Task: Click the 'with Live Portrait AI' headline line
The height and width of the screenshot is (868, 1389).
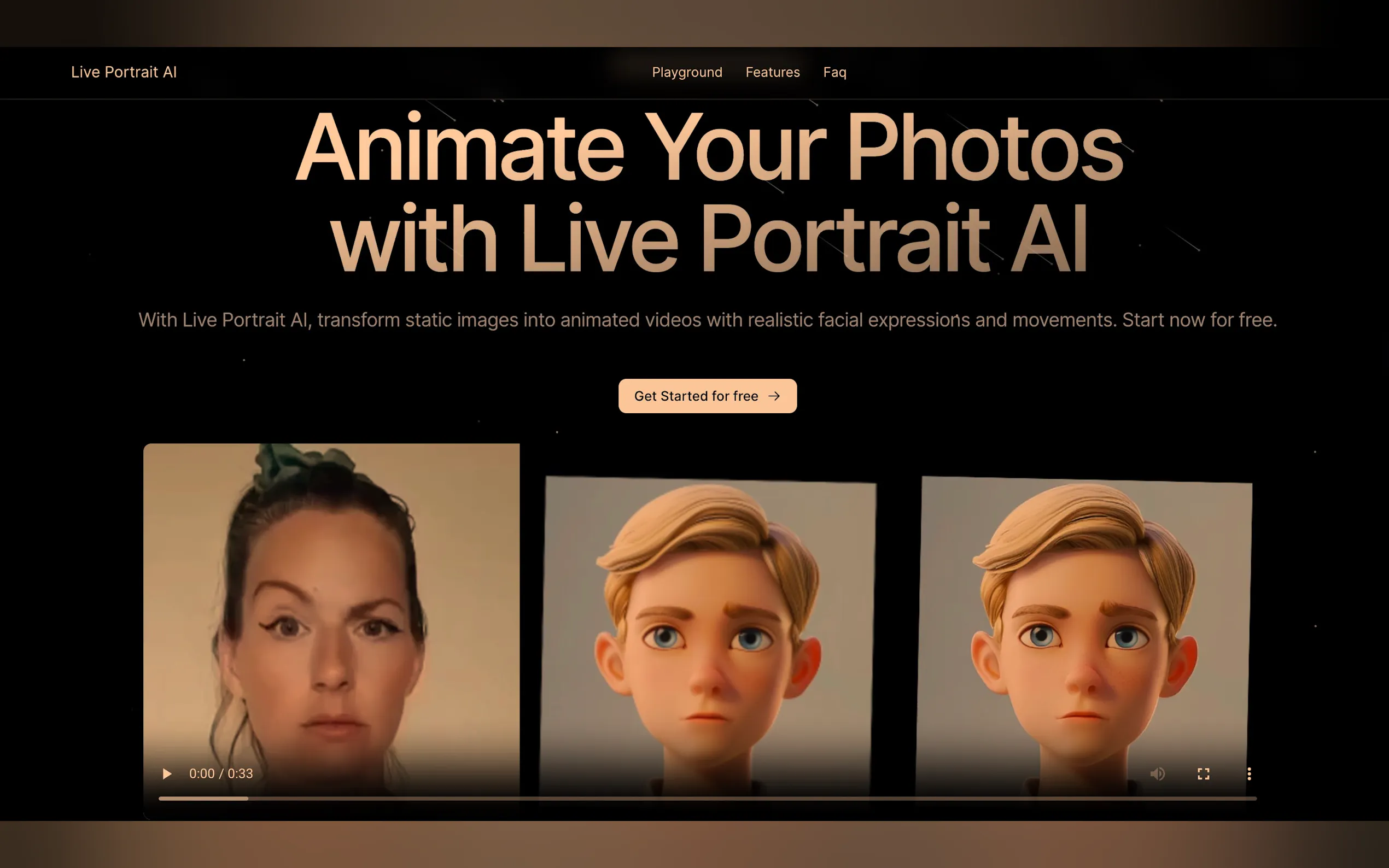Action: click(709, 238)
